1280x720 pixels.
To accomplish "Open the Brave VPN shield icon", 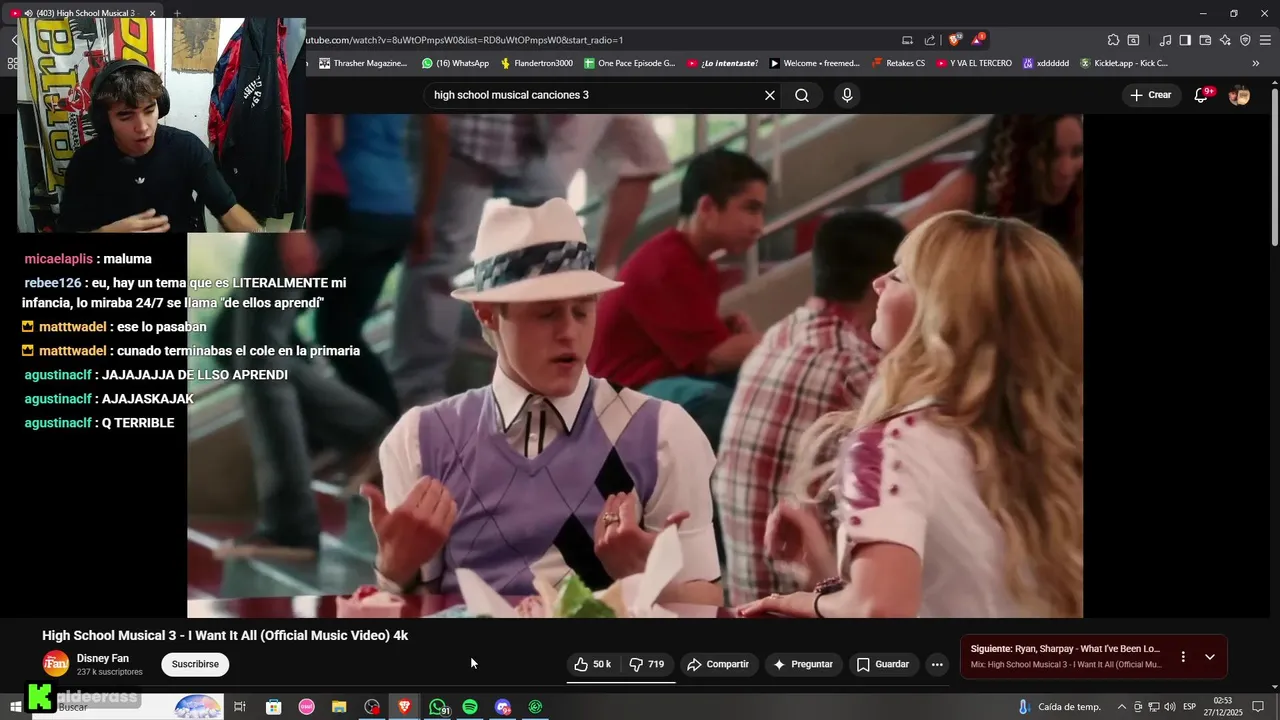I will 1245,40.
